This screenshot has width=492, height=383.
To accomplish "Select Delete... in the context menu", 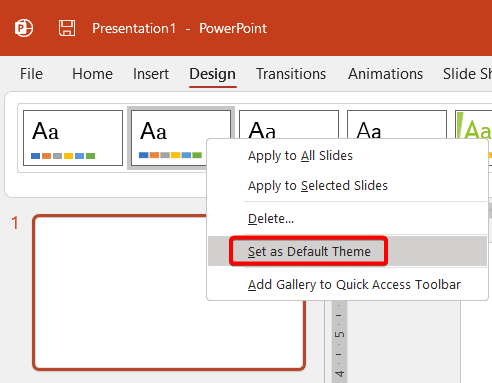I will coord(271,219).
